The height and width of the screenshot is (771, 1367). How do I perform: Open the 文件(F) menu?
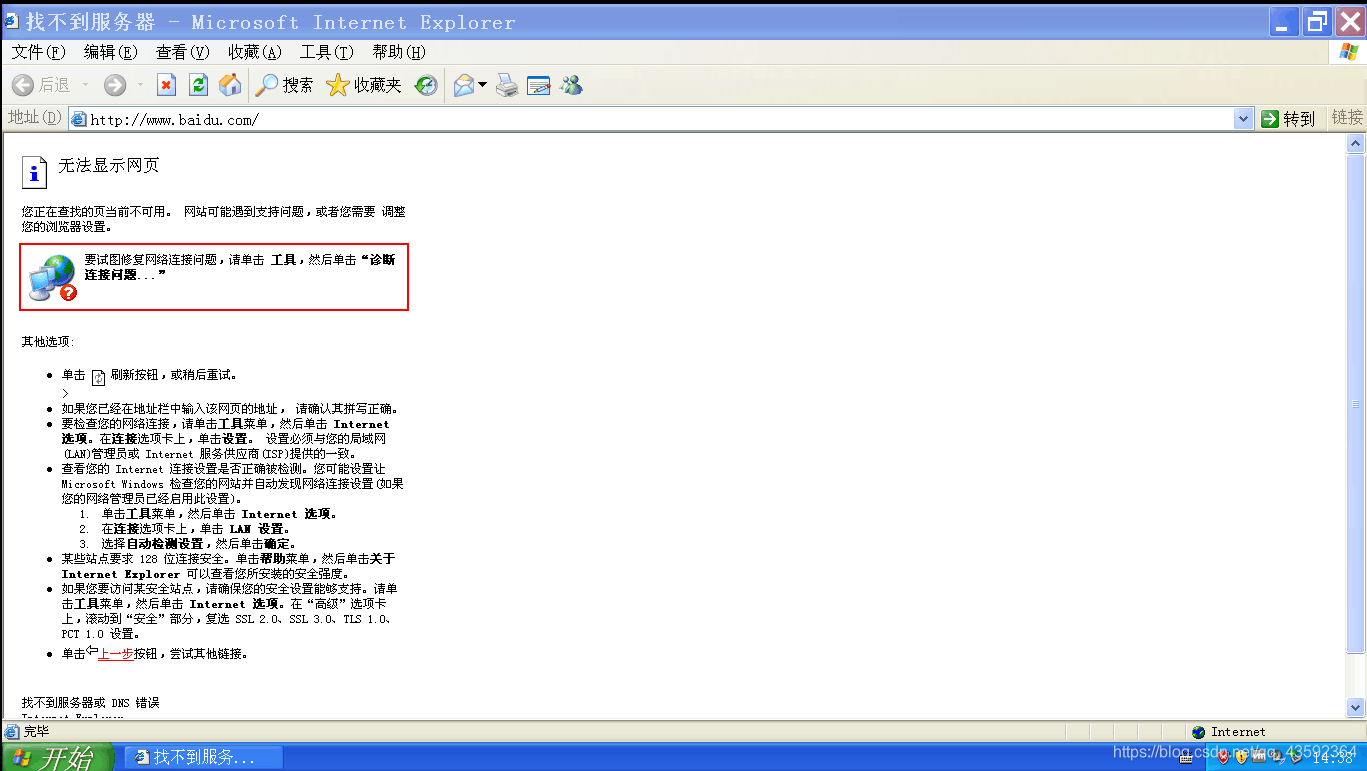click(x=39, y=52)
